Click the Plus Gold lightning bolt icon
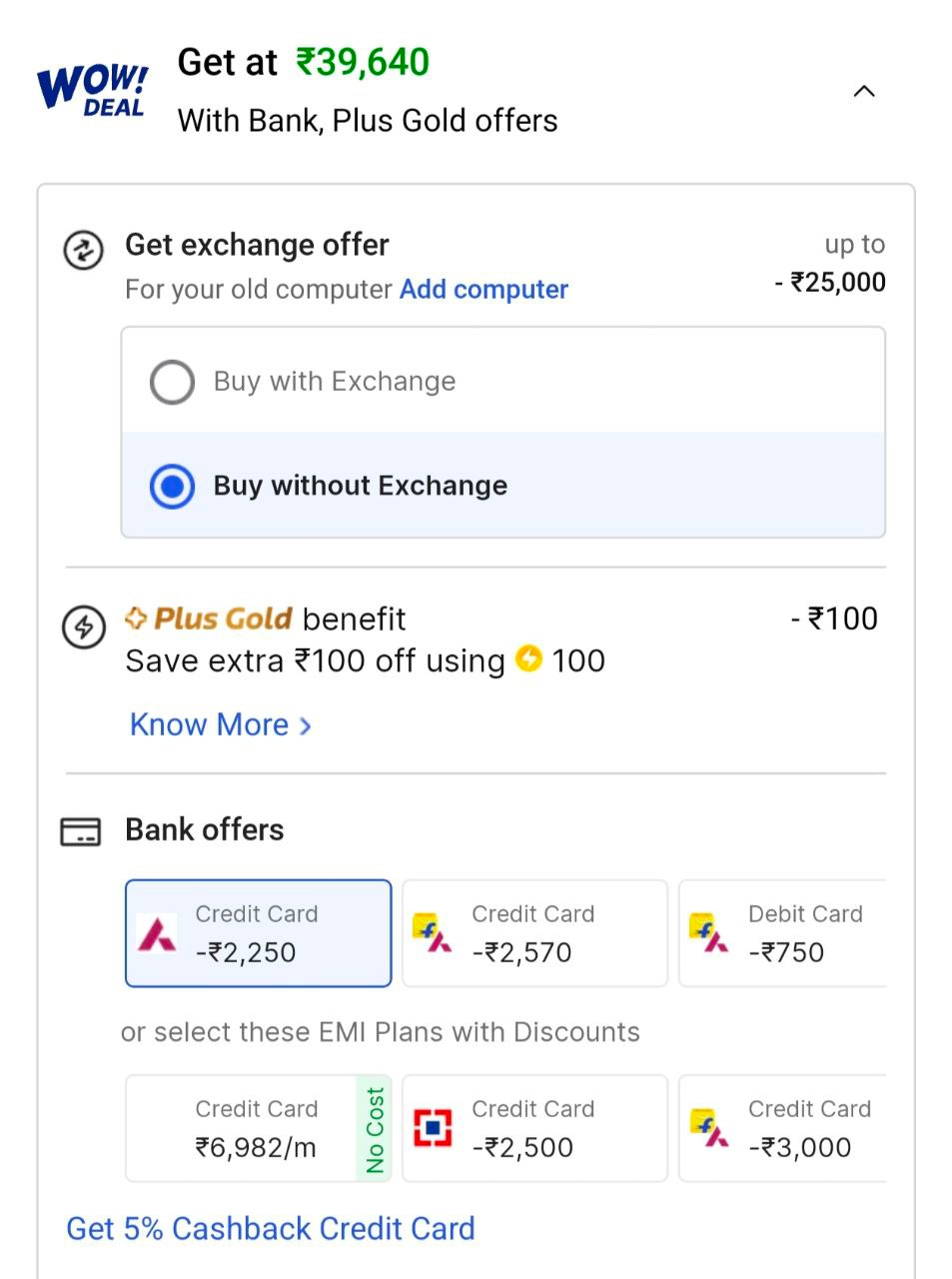Screen dimensions: 952x1279 click(x=83, y=628)
